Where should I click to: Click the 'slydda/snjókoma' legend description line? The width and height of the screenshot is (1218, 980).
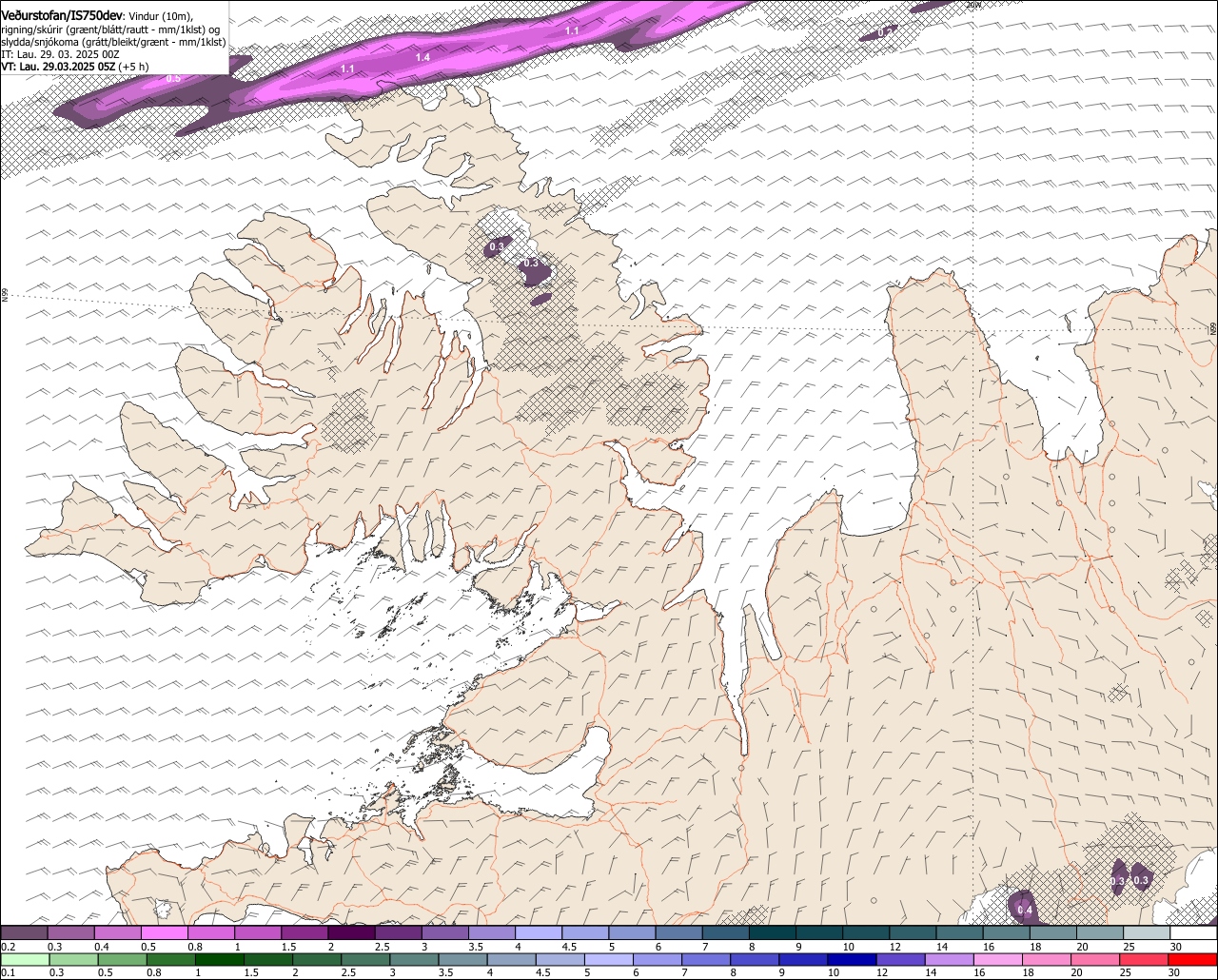pyautogui.click(x=113, y=42)
